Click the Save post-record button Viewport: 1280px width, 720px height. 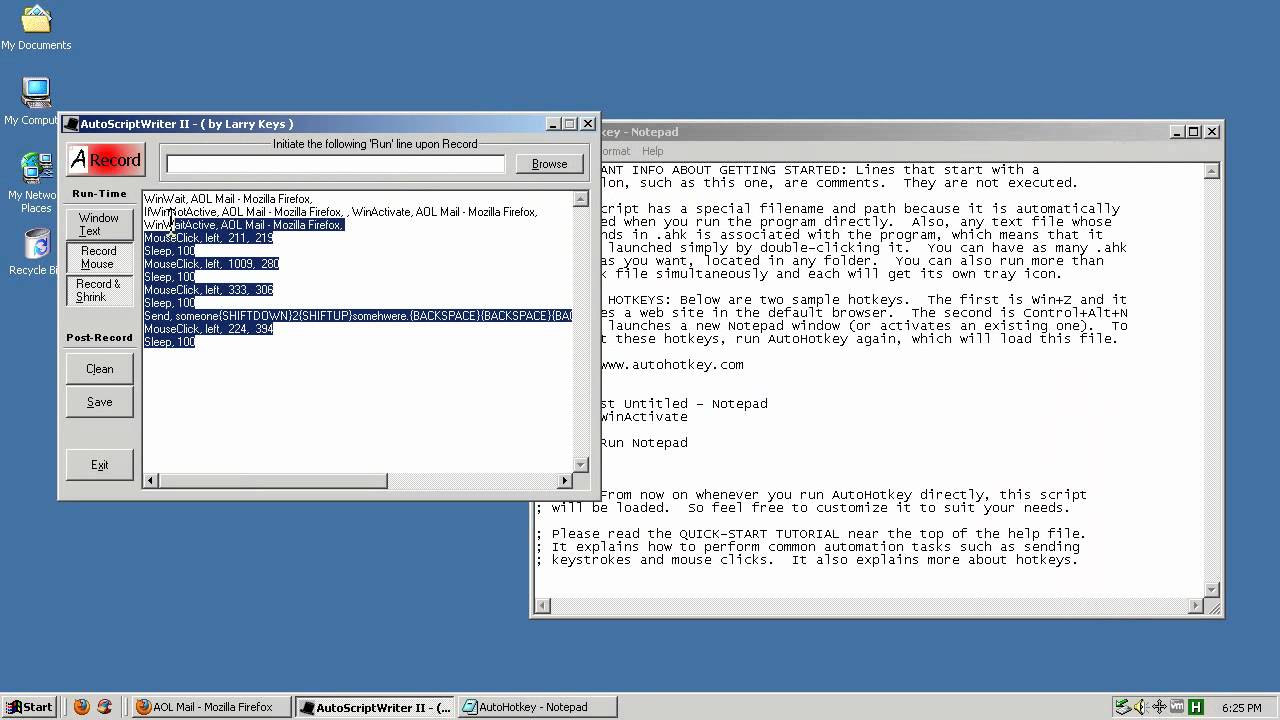pos(99,402)
